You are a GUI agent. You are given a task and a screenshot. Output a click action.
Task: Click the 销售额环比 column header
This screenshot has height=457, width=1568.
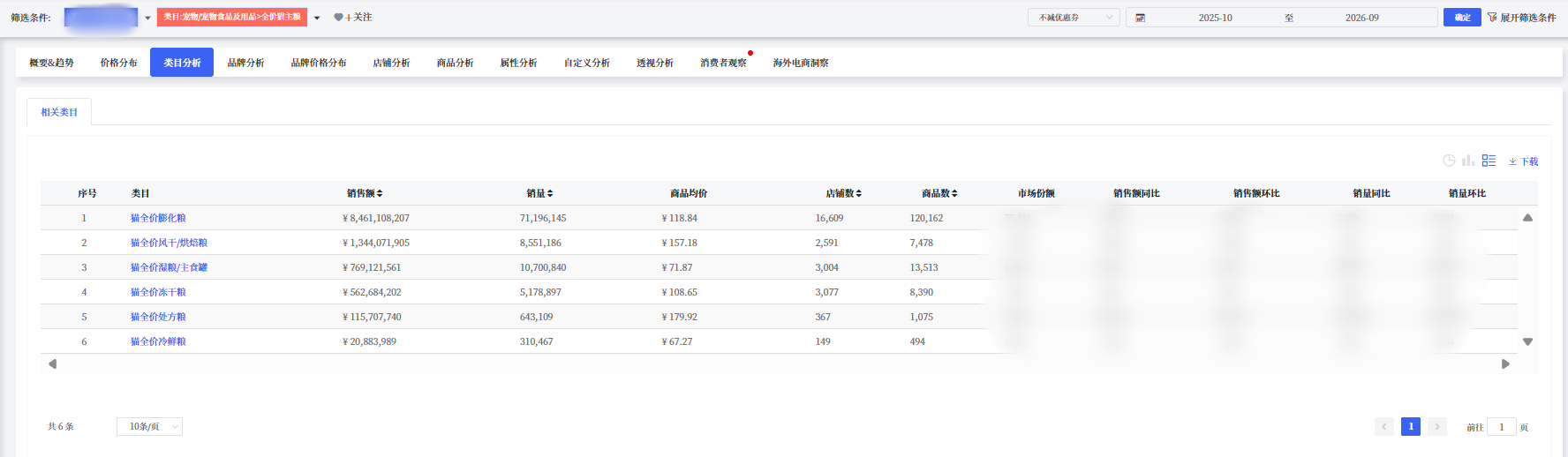(1256, 193)
